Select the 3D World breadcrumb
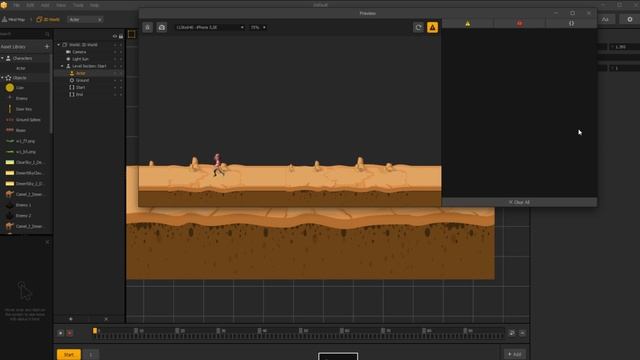Screen dimensions: 640x360 click(x=48, y=20)
